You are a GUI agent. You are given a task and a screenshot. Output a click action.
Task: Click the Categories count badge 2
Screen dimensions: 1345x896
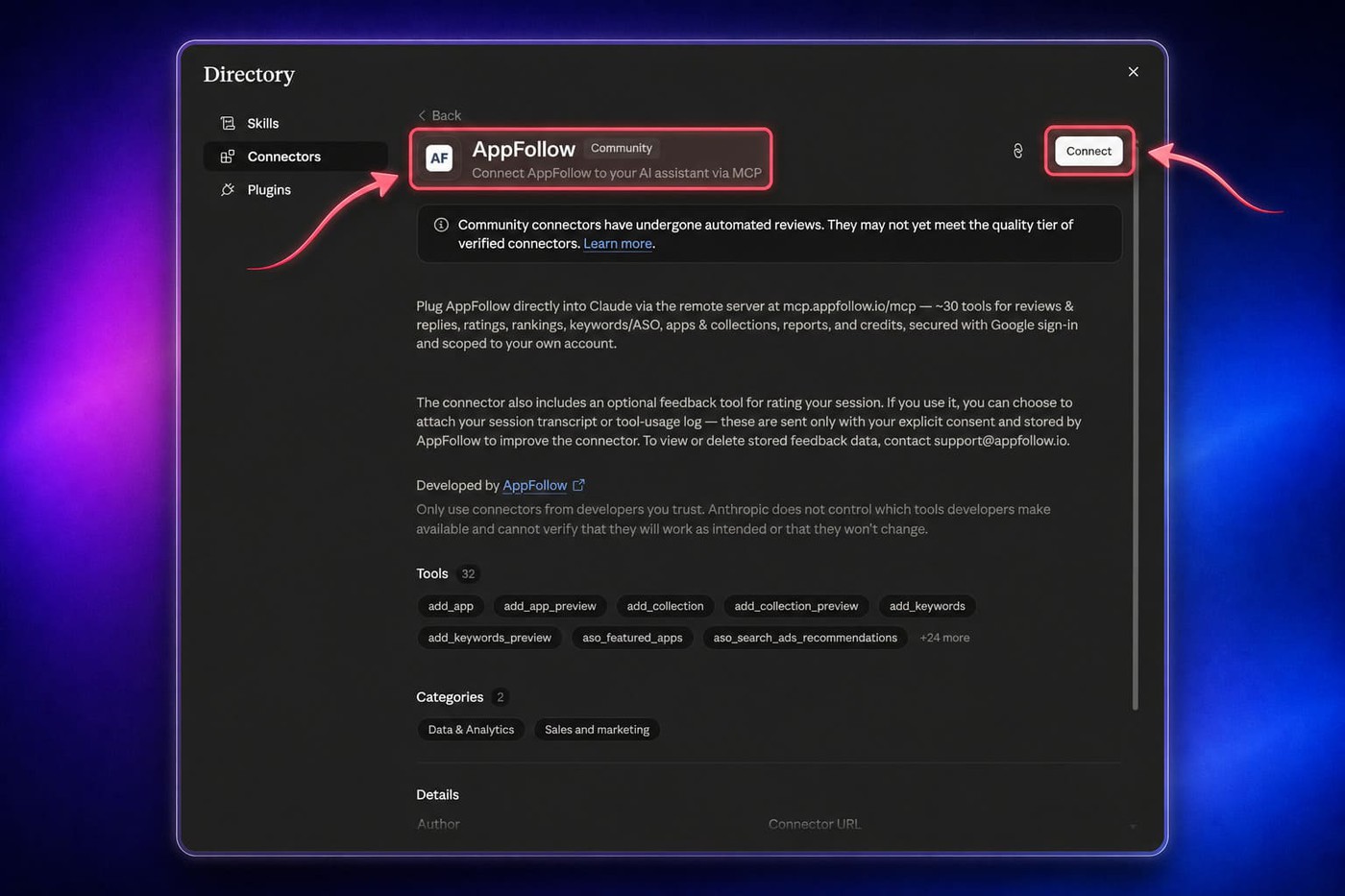coord(500,697)
